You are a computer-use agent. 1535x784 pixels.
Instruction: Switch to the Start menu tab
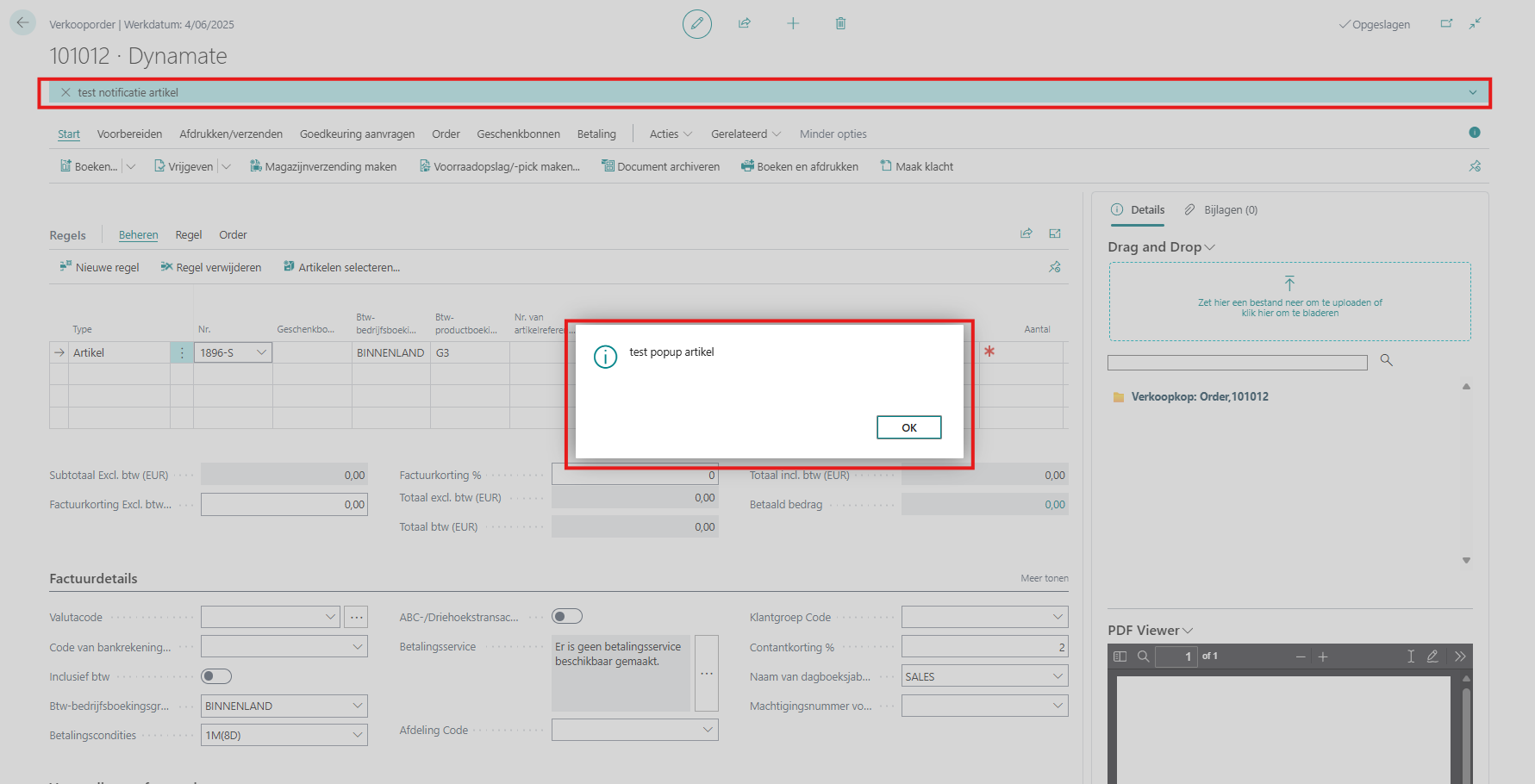pos(69,134)
